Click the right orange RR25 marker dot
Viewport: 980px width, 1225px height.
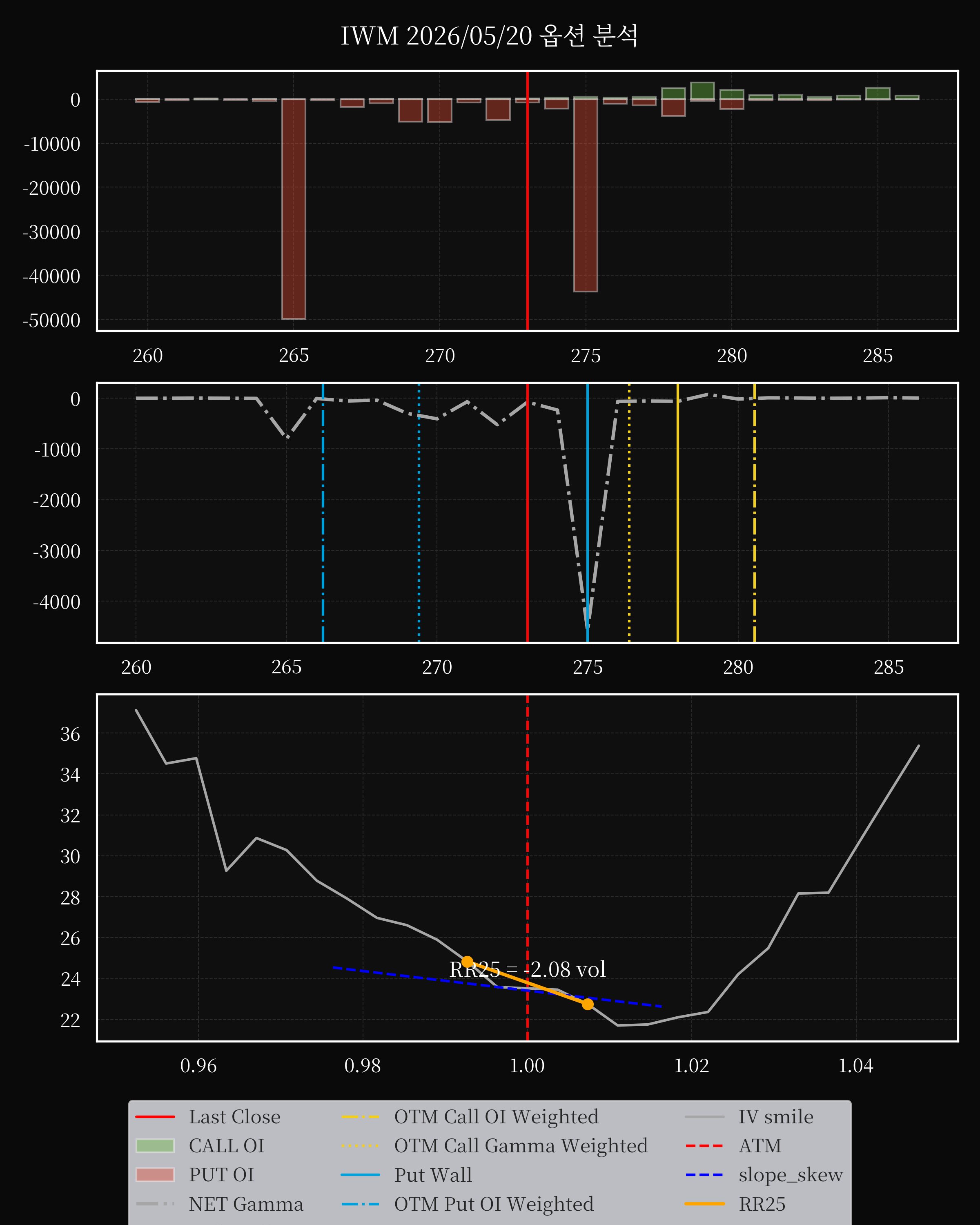[x=588, y=1004]
